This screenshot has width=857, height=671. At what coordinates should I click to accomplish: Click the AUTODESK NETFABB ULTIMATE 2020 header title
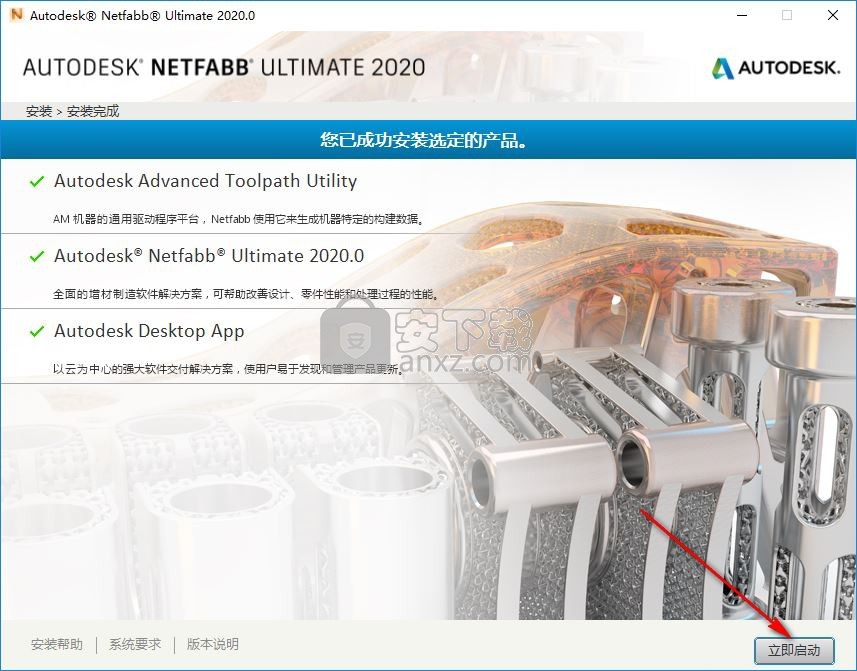(x=224, y=67)
